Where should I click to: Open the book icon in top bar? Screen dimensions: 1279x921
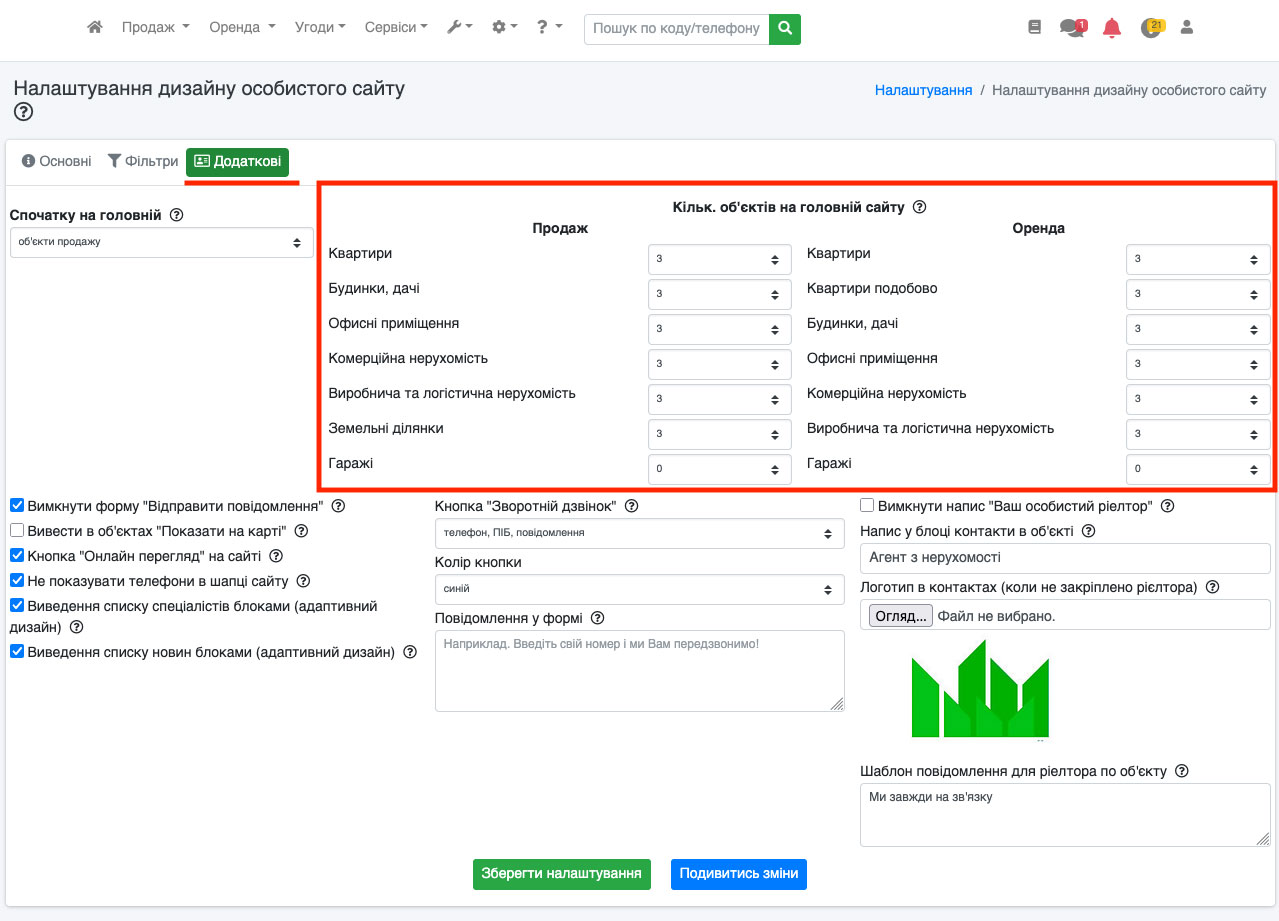click(1035, 28)
